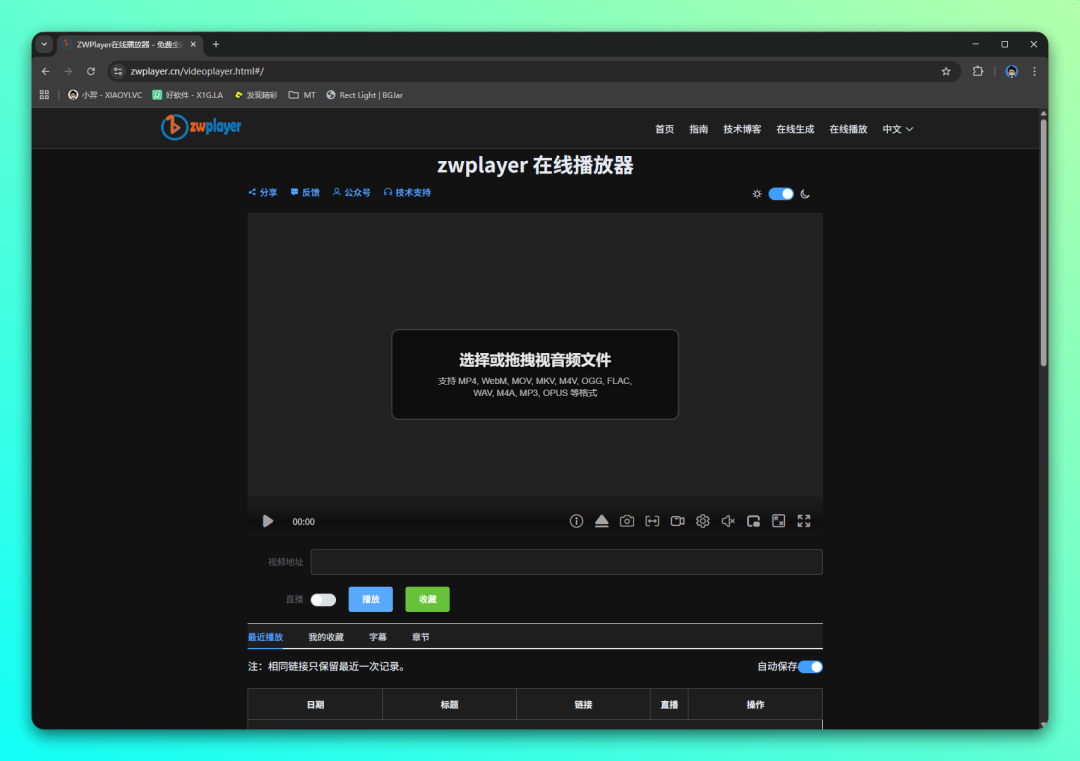Open the tab search chevron dropdown
This screenshot has width=1080, height=761.
coord(44,44)
